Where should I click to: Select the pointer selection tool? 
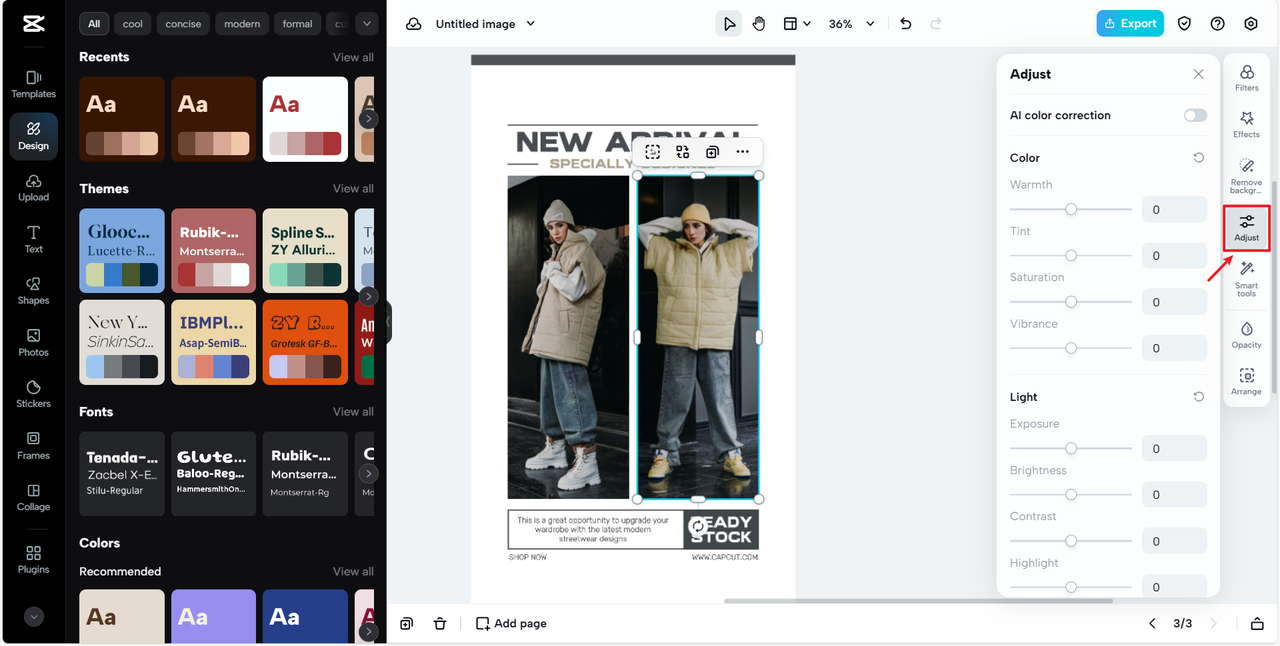729,24
